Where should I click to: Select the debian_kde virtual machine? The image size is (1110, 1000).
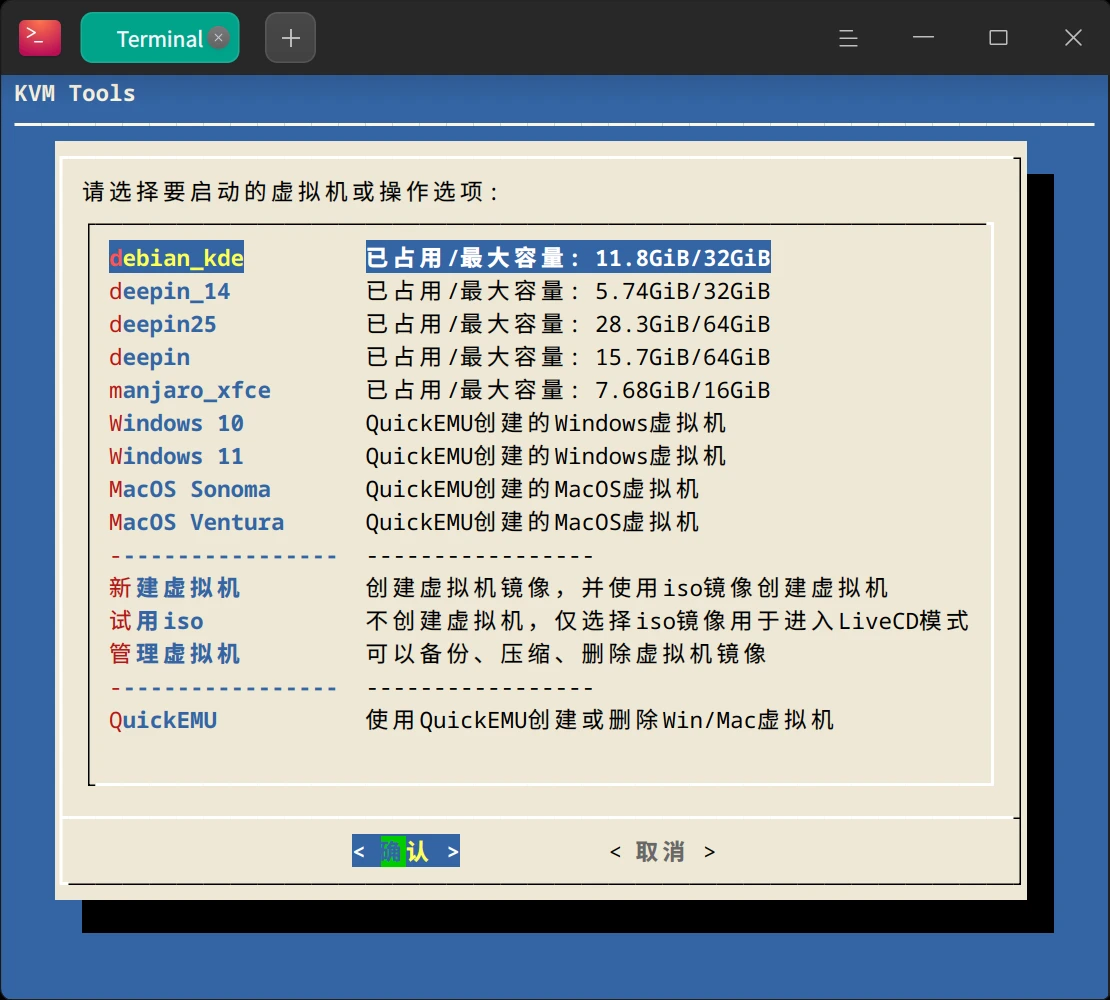(176, 258)
